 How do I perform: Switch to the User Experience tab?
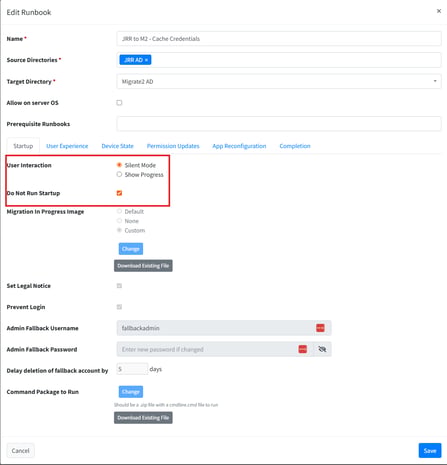point(67,146)
